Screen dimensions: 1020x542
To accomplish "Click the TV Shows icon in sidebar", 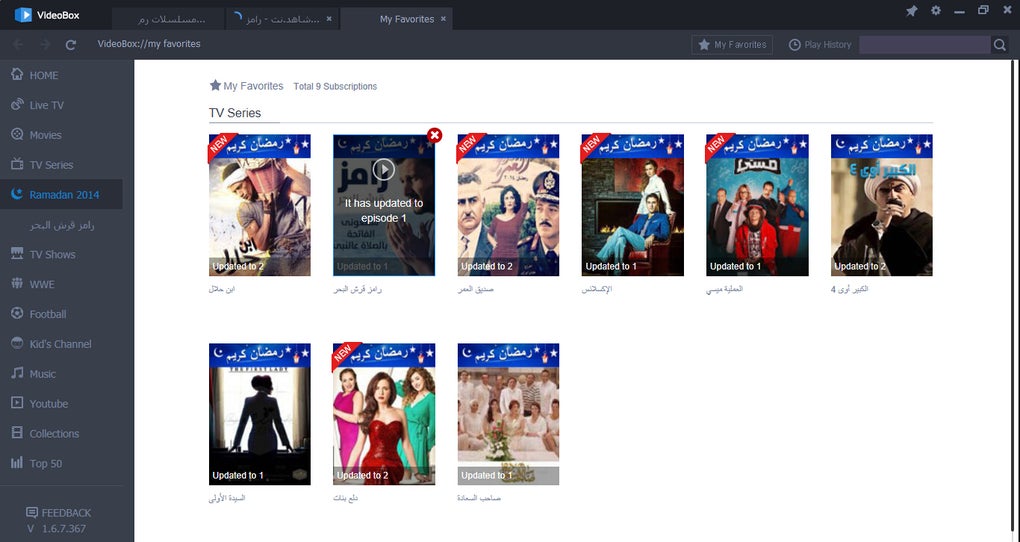I will click(x=17, y=254).
